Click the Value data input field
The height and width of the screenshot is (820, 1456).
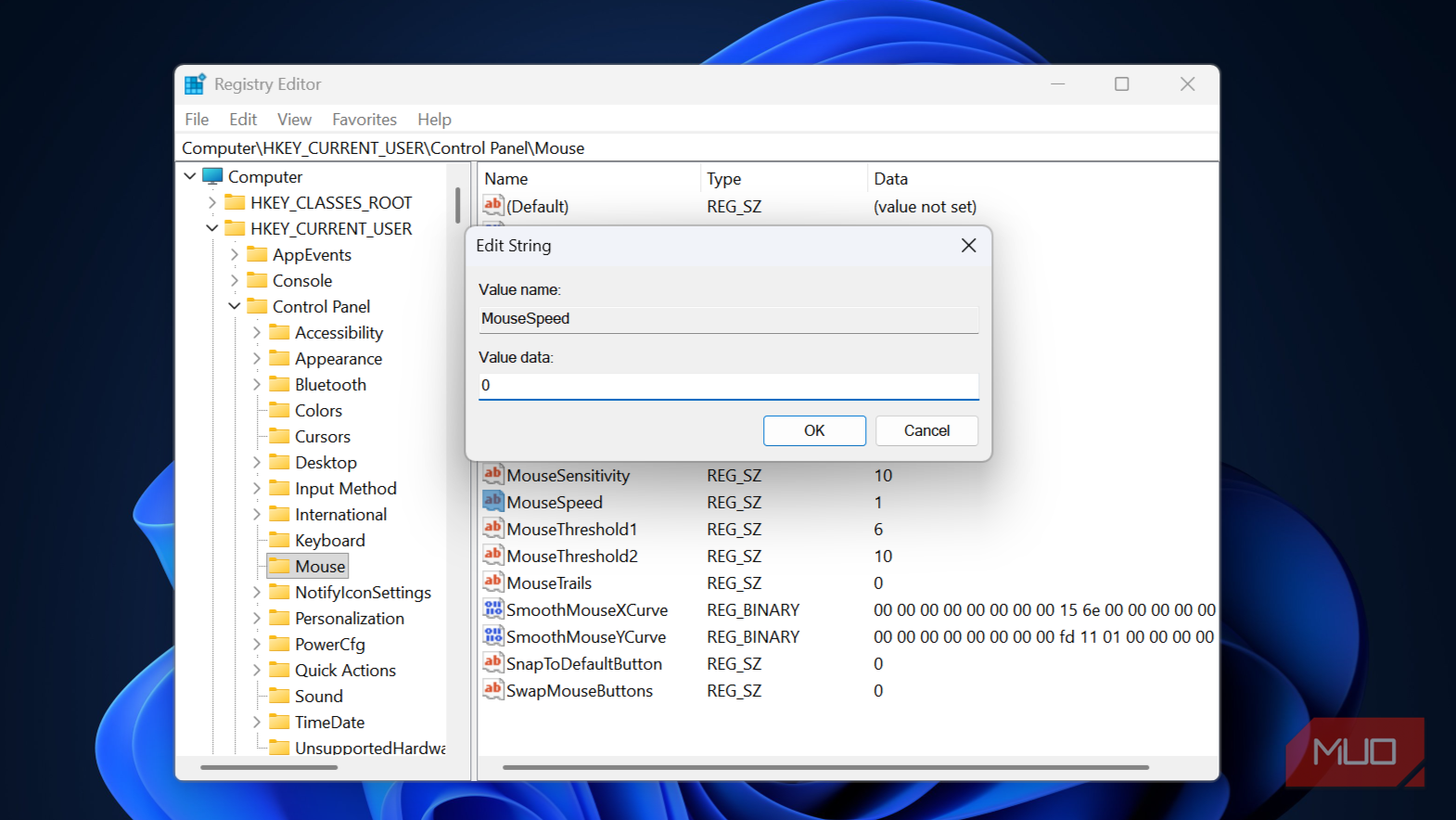[728, 386]
